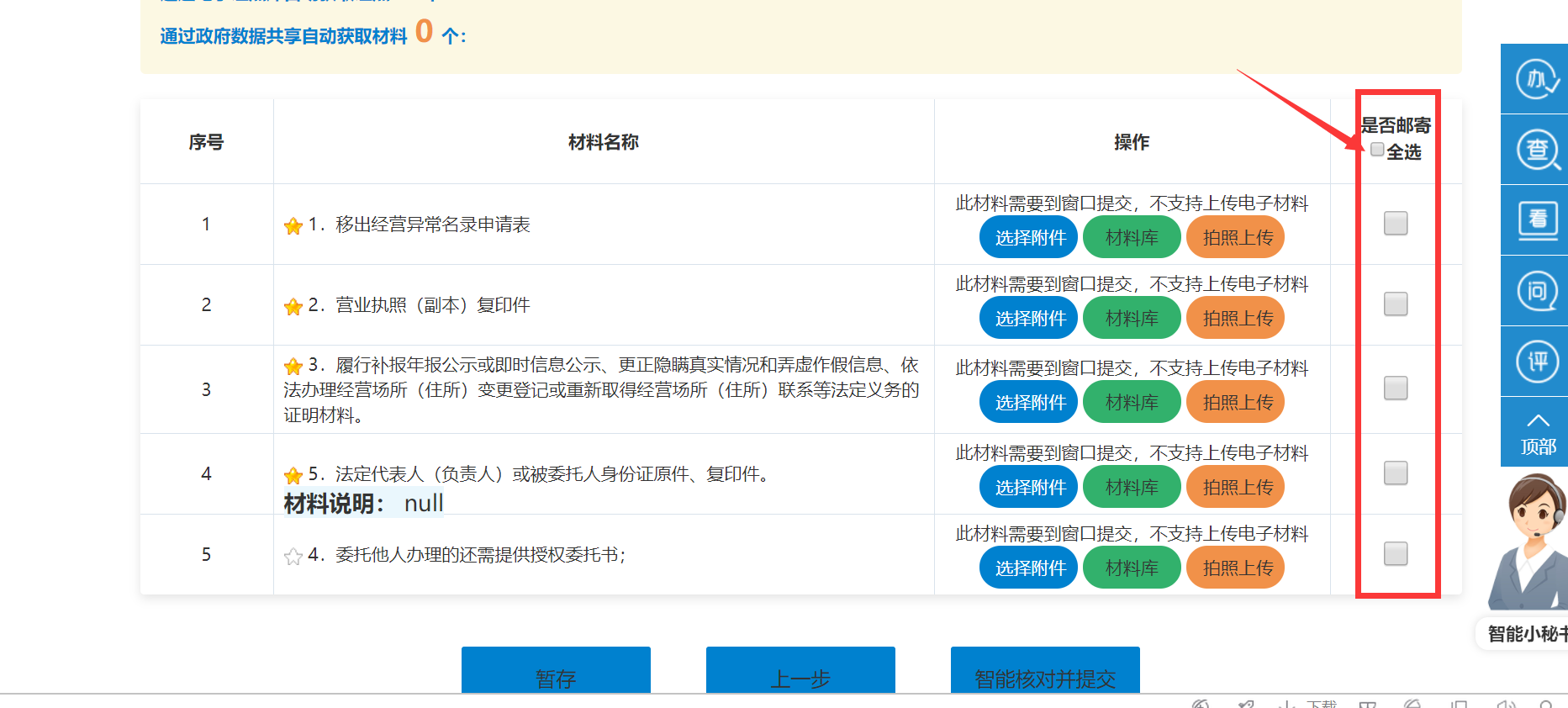
Task: Check mailing box for 营业执照（副本）复印件 row
Action: tap(1395, 304)
